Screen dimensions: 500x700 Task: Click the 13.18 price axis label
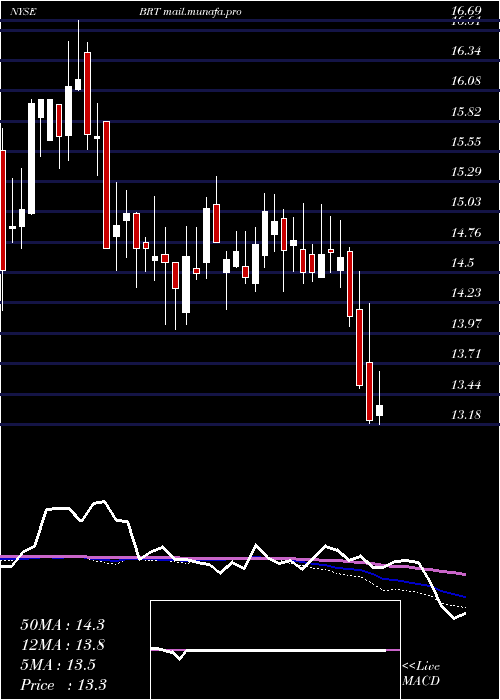click(x=467, y=415)
